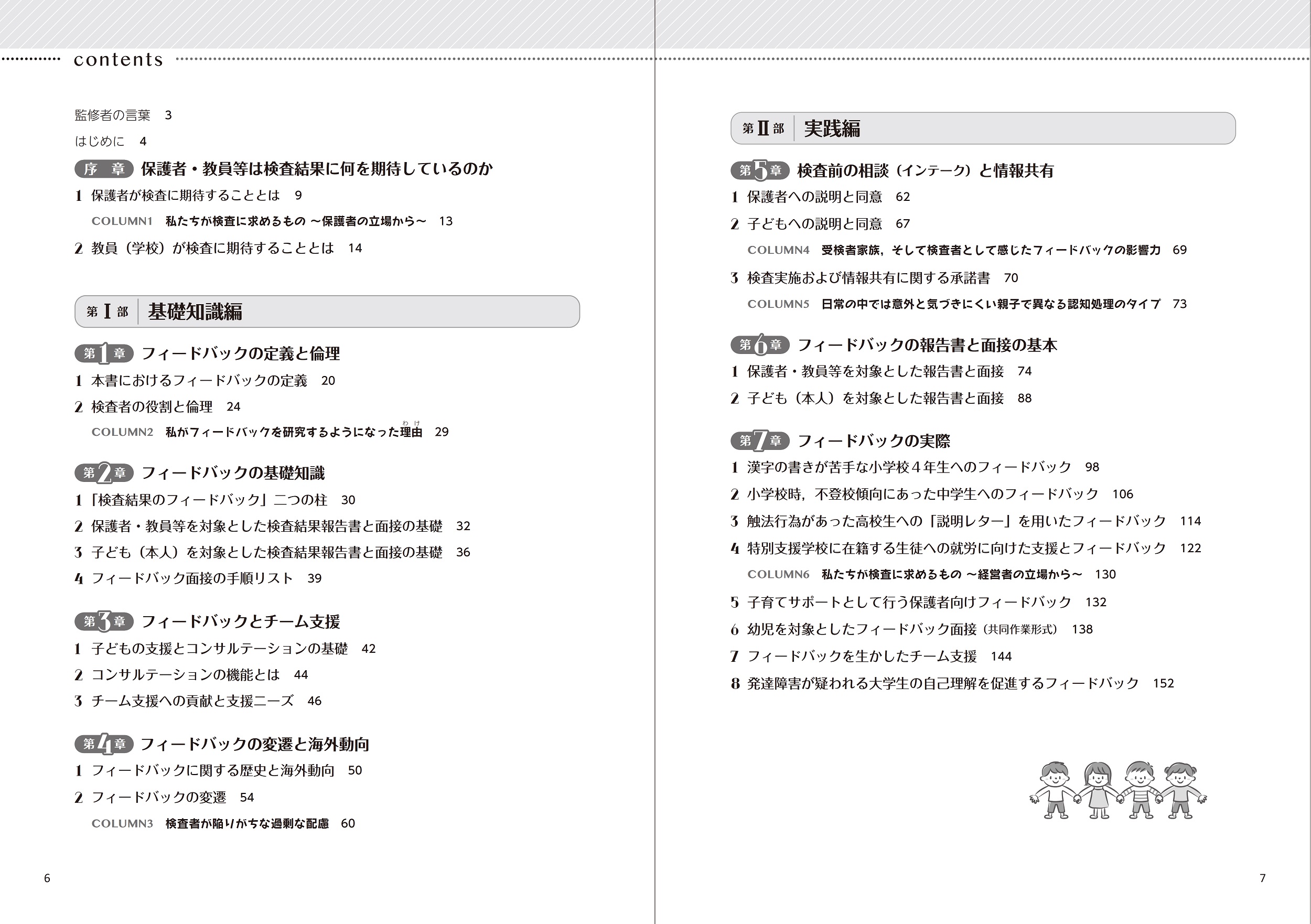The width and height of the screenshot is (1311, 924).
Task: Select heading 'フィードバックの定義と倫理'
Action: (x=240, y=354)
